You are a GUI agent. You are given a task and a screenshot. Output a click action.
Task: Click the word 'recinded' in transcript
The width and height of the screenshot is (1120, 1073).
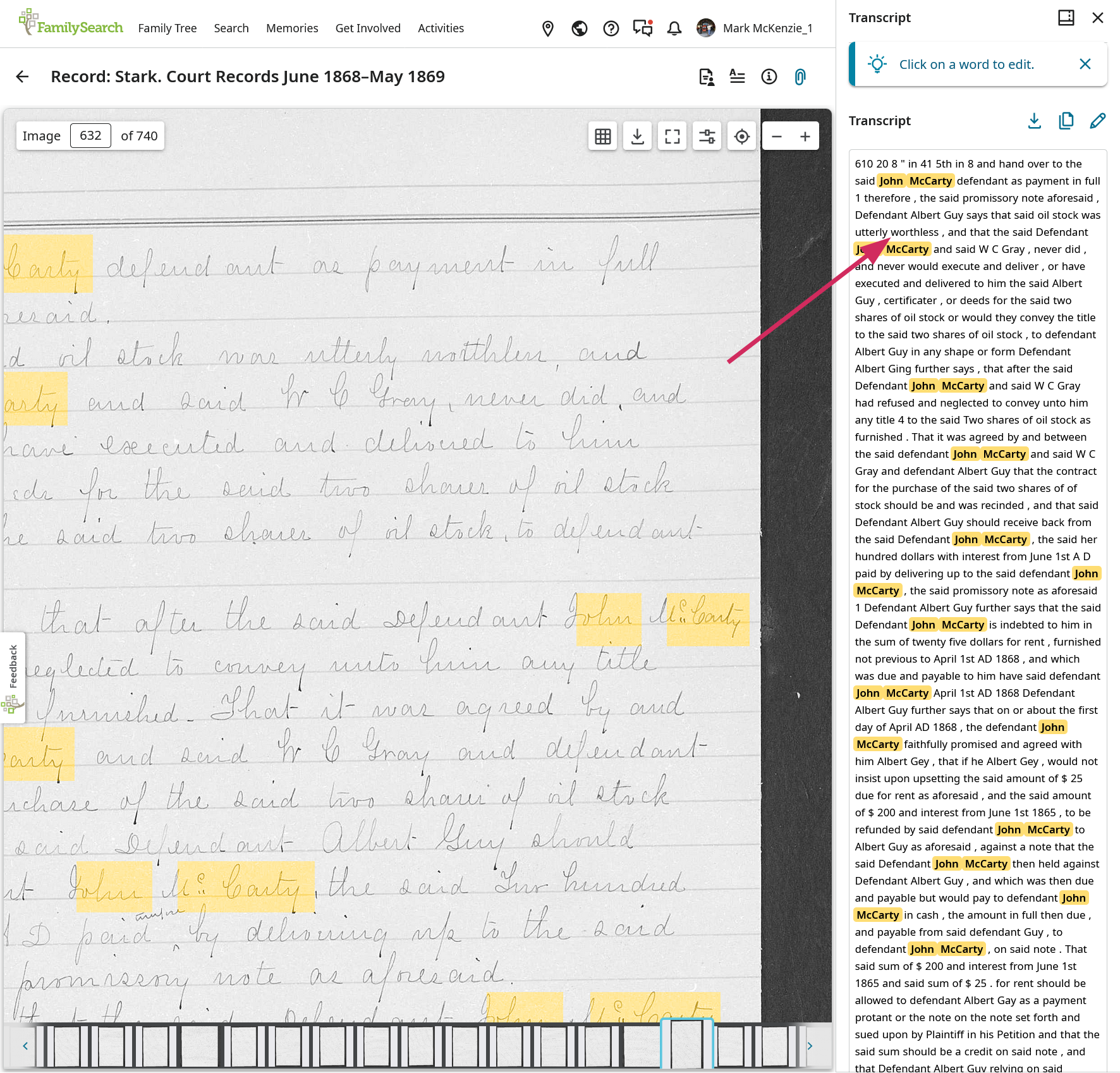pos(1001,505)
